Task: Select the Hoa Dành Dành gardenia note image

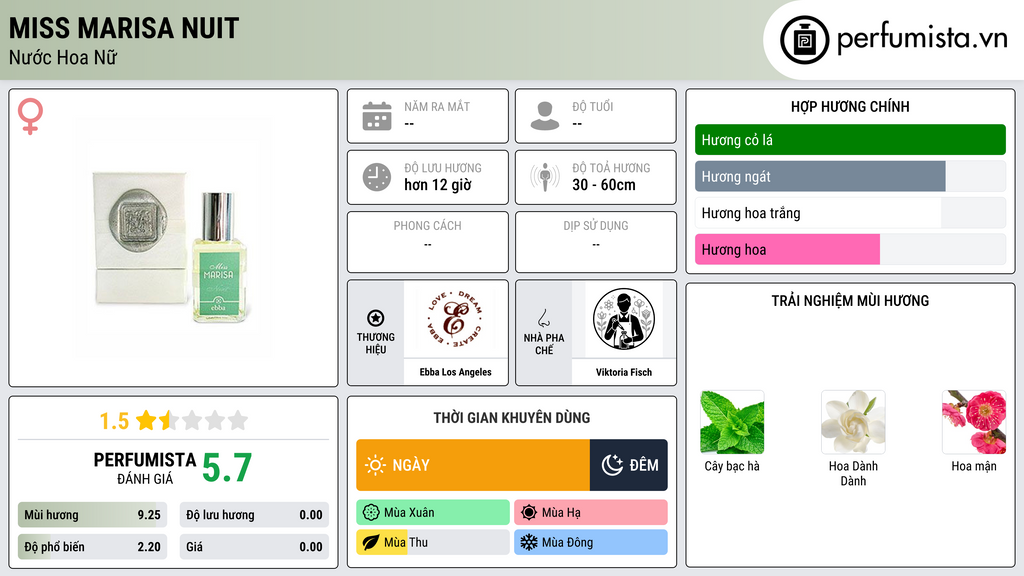Action: tap(853, 423)
